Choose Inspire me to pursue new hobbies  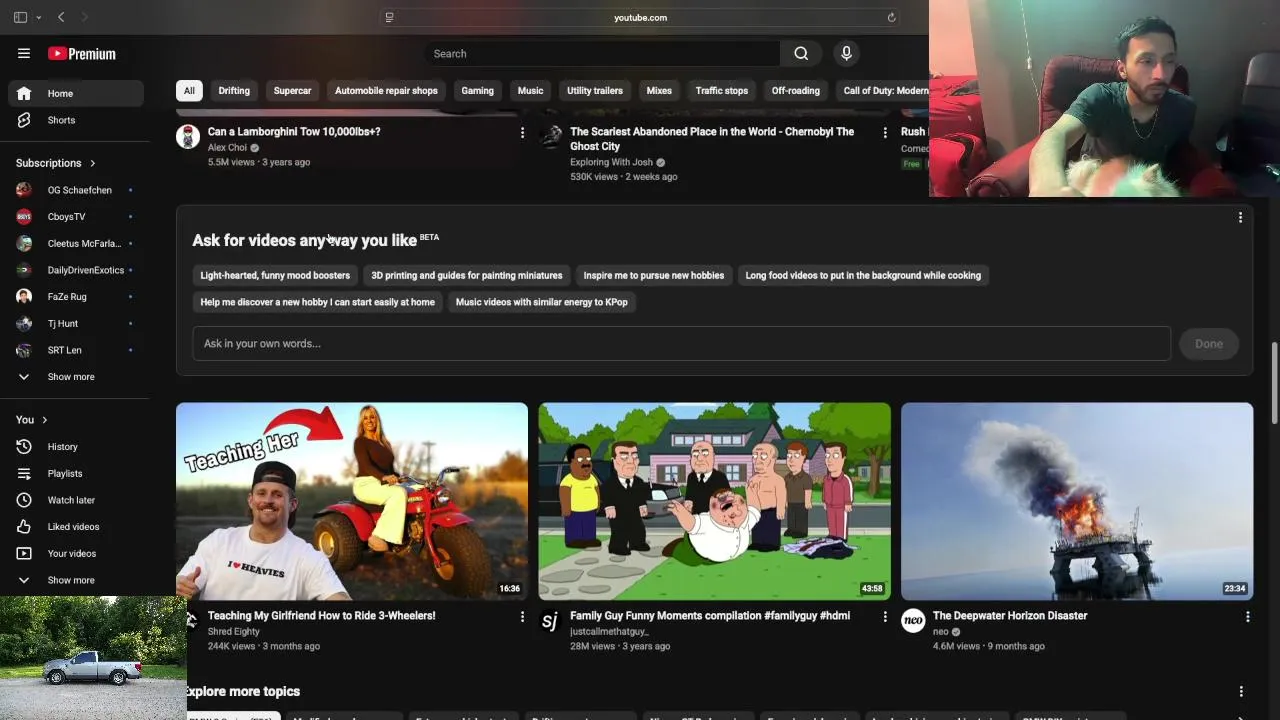654,276
